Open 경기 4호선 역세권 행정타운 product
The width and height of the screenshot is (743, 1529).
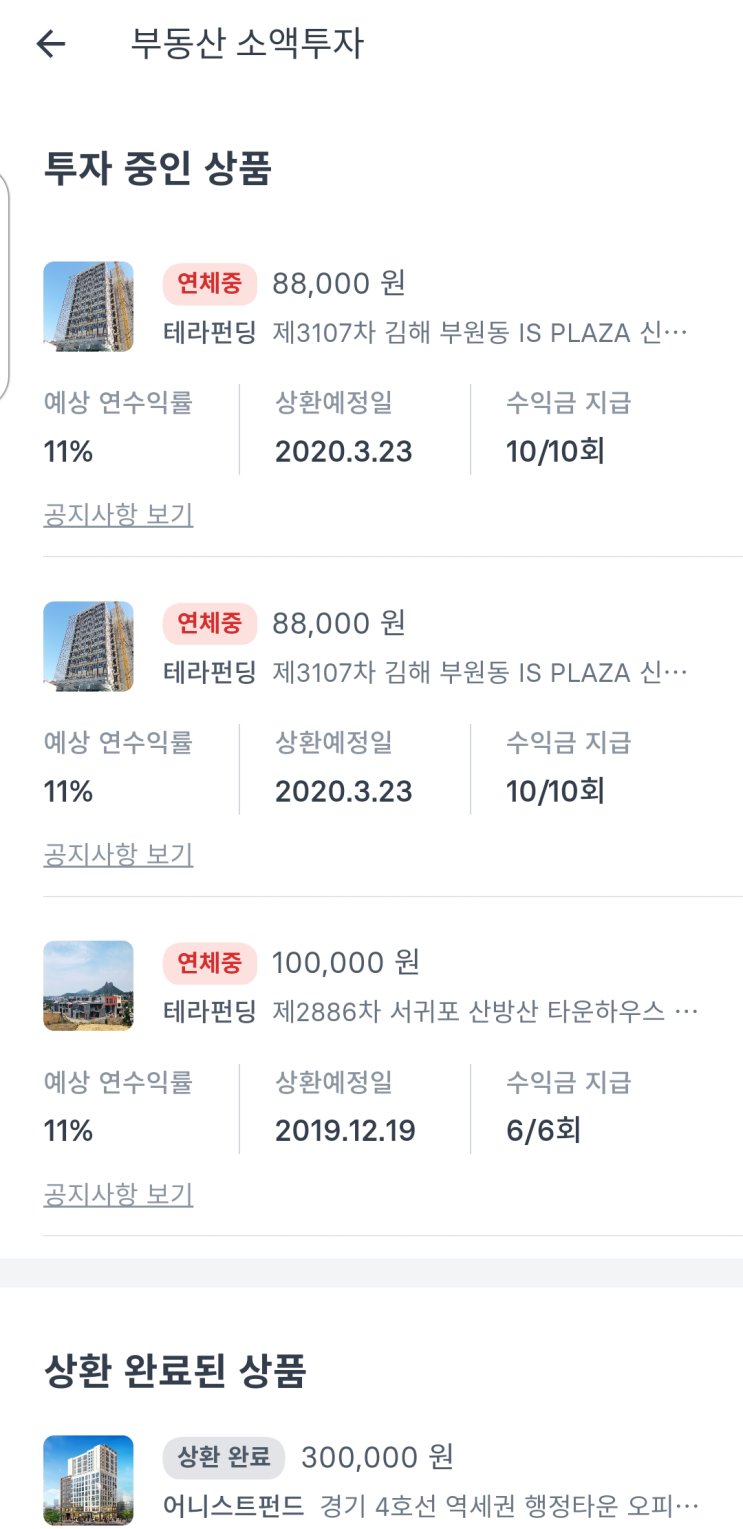coord(509,1505)
